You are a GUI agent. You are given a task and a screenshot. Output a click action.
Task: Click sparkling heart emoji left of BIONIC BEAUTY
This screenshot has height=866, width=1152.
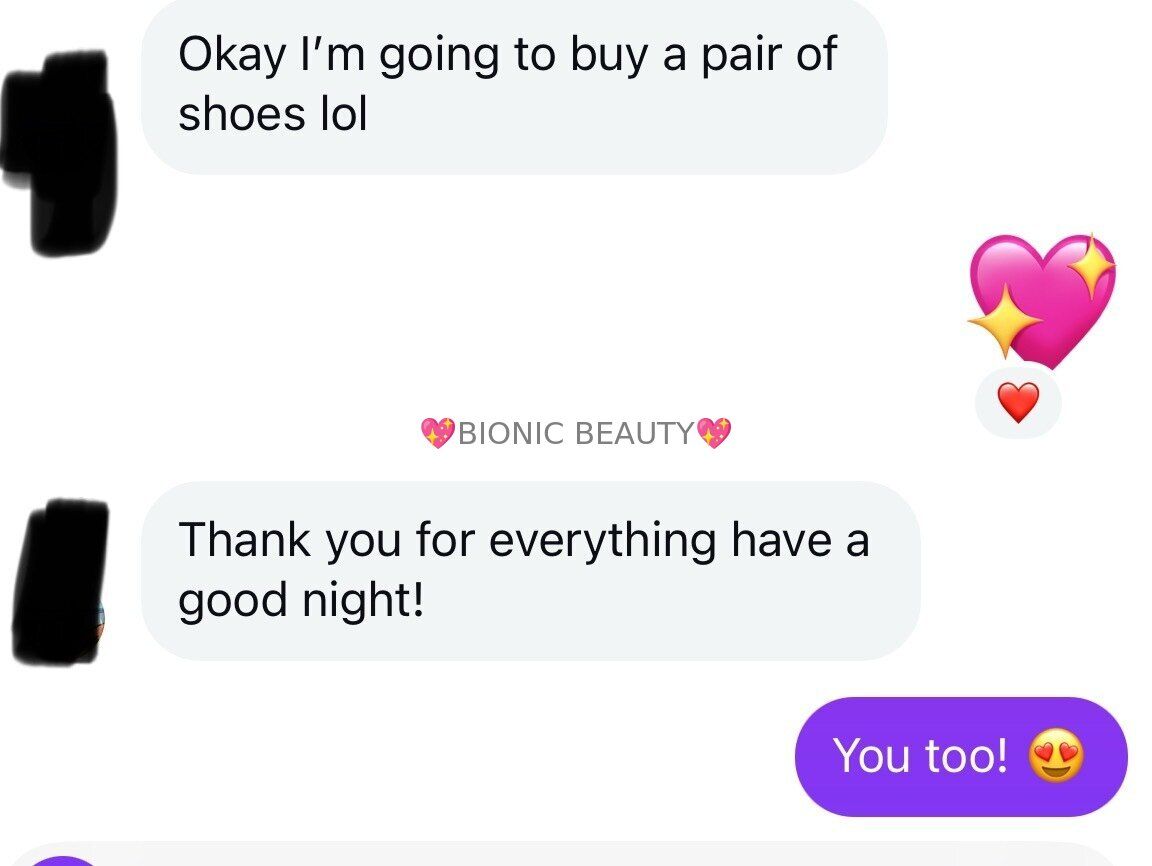coord(438,433)
